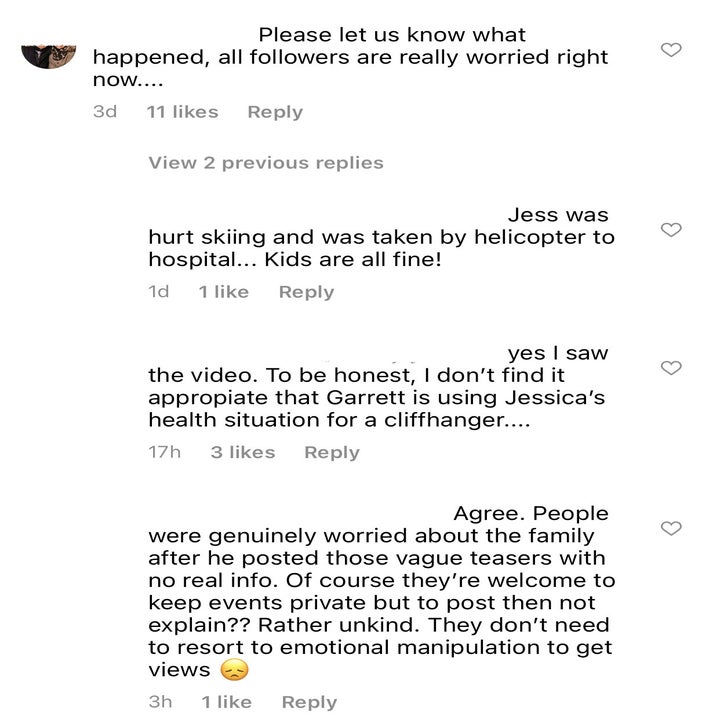
Task: Reply to the emotional manipulation comment
Action: coord(309,702)
